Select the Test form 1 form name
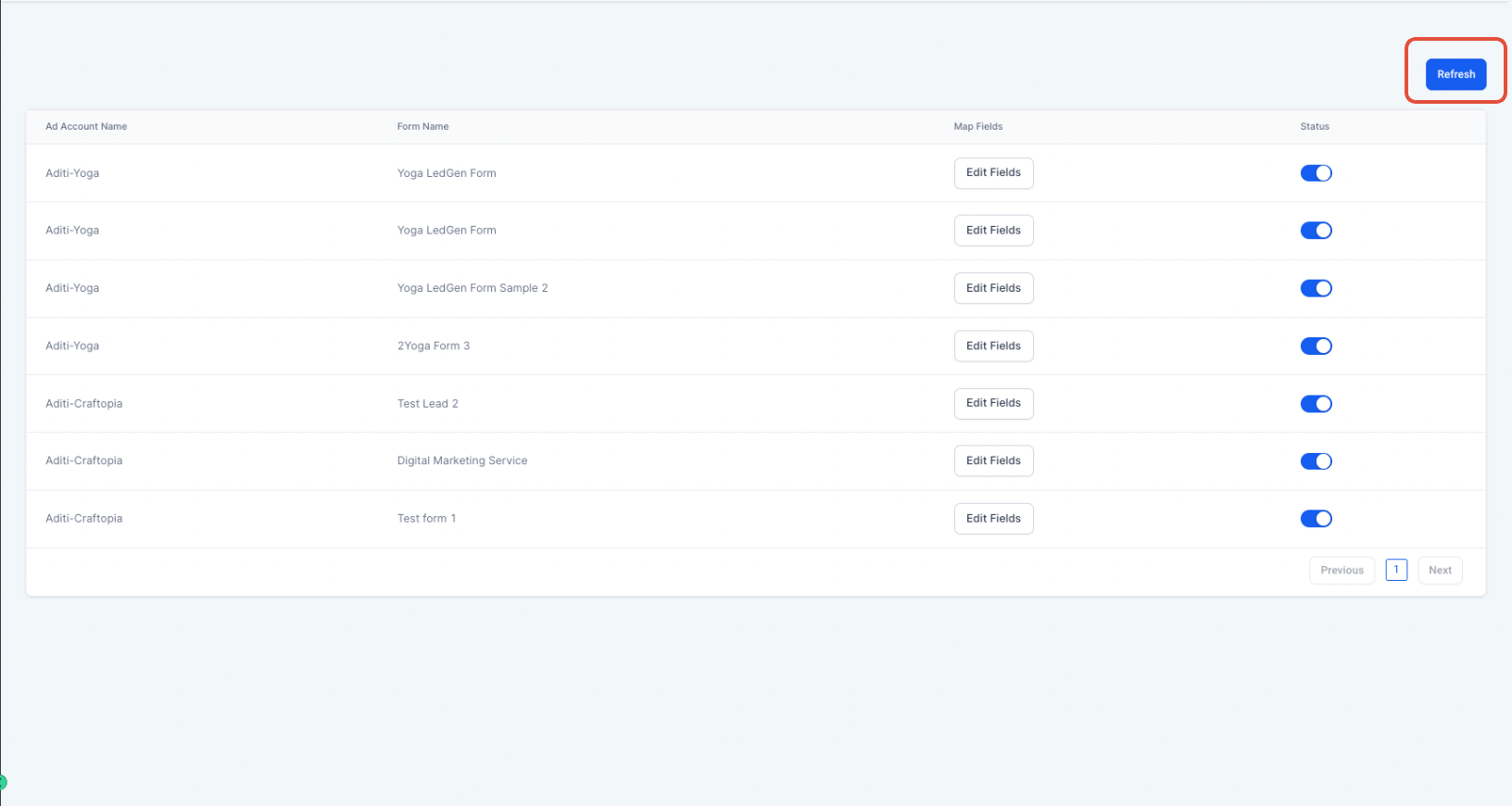Image resolution: width=1512 pixels, height=806 pixels. click(426, 519)
